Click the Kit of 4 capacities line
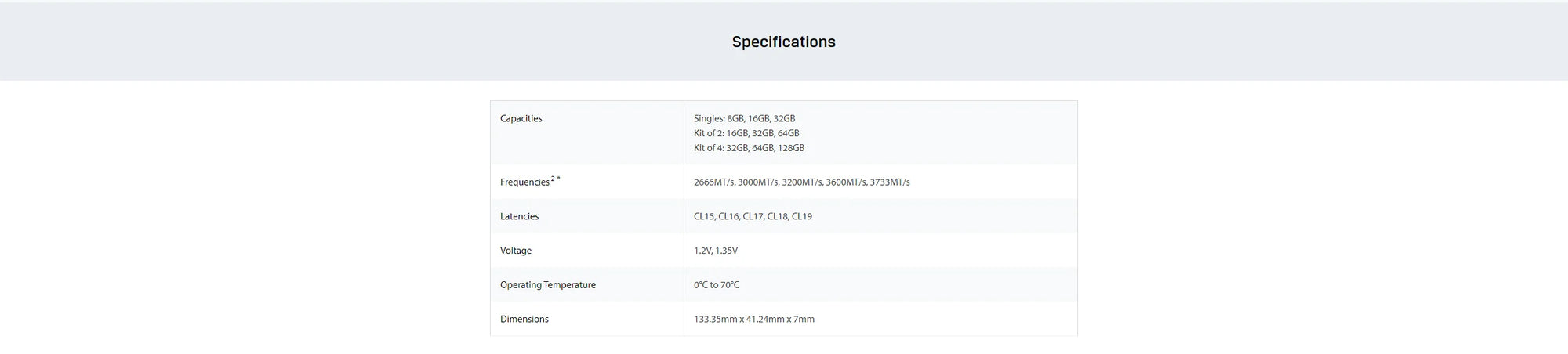This screenshot has height=354, width=1568. point(749,148)
